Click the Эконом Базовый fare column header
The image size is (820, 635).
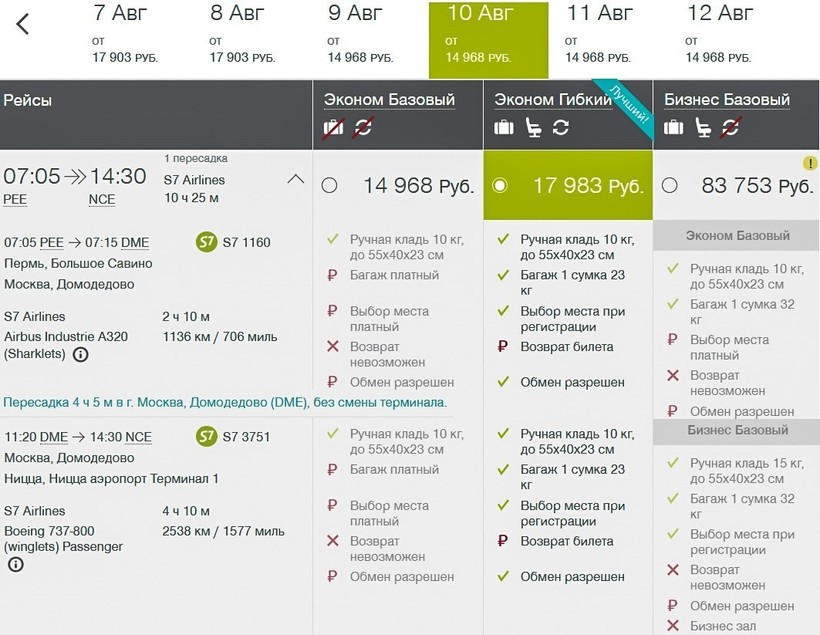tap(389, 99)
